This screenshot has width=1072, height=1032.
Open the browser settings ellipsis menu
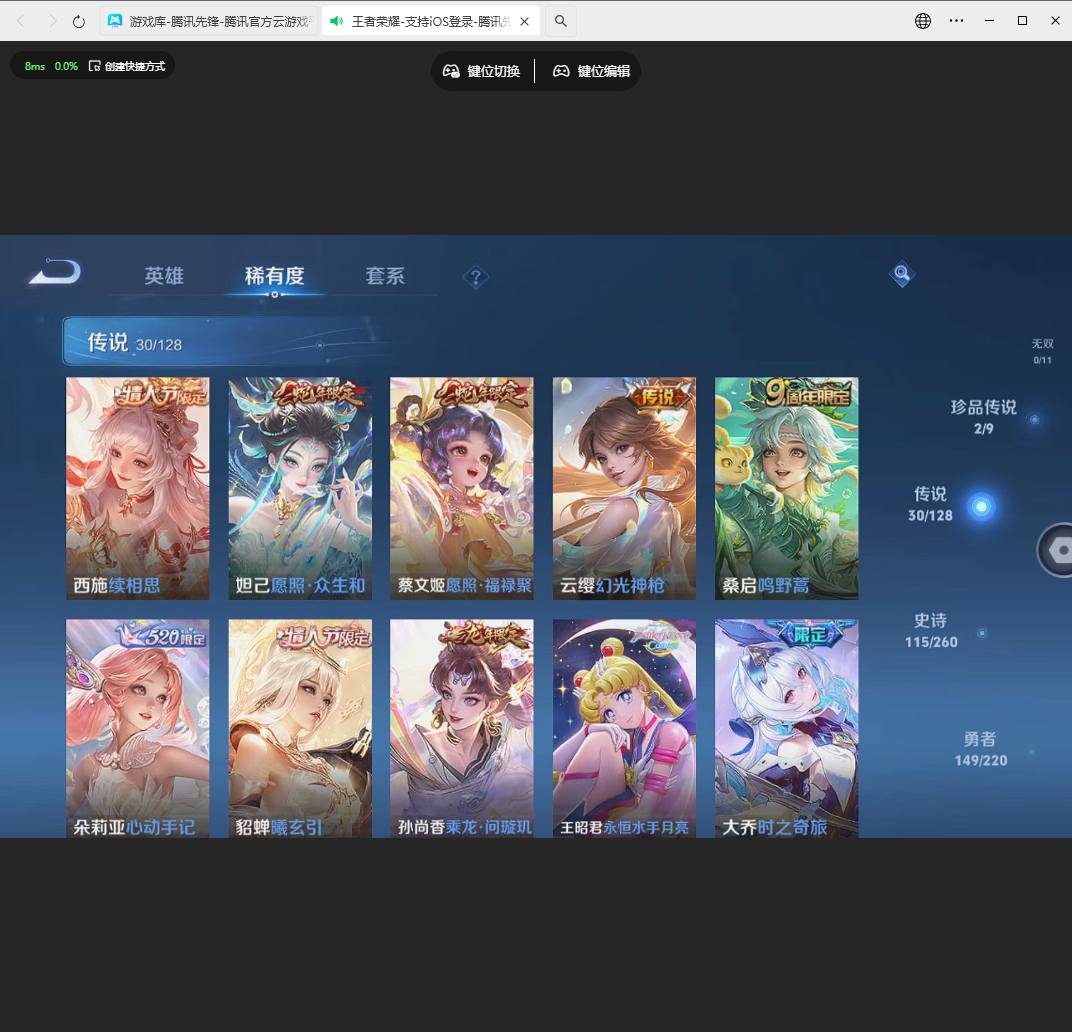coord(956,20)
